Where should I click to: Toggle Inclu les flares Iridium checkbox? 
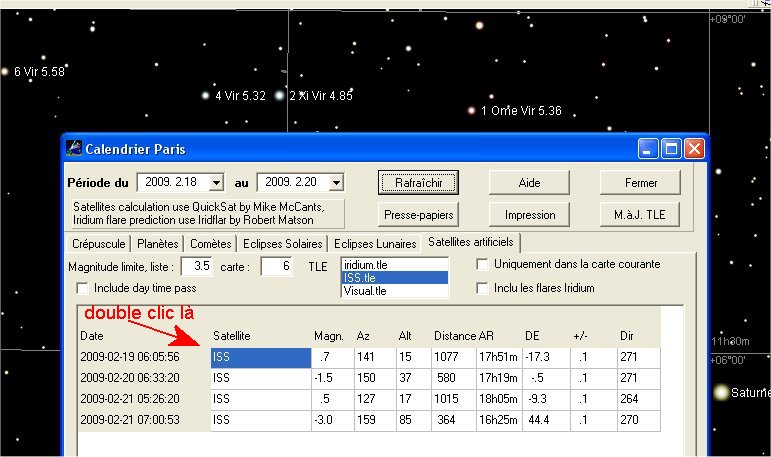(x=482, y=288)
